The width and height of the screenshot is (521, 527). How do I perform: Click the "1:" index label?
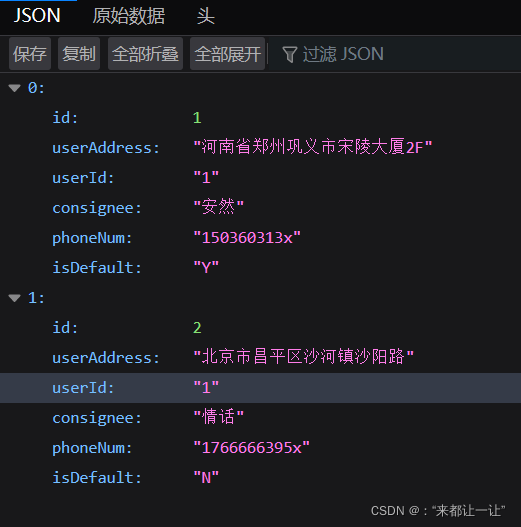(x=36, y=298)
